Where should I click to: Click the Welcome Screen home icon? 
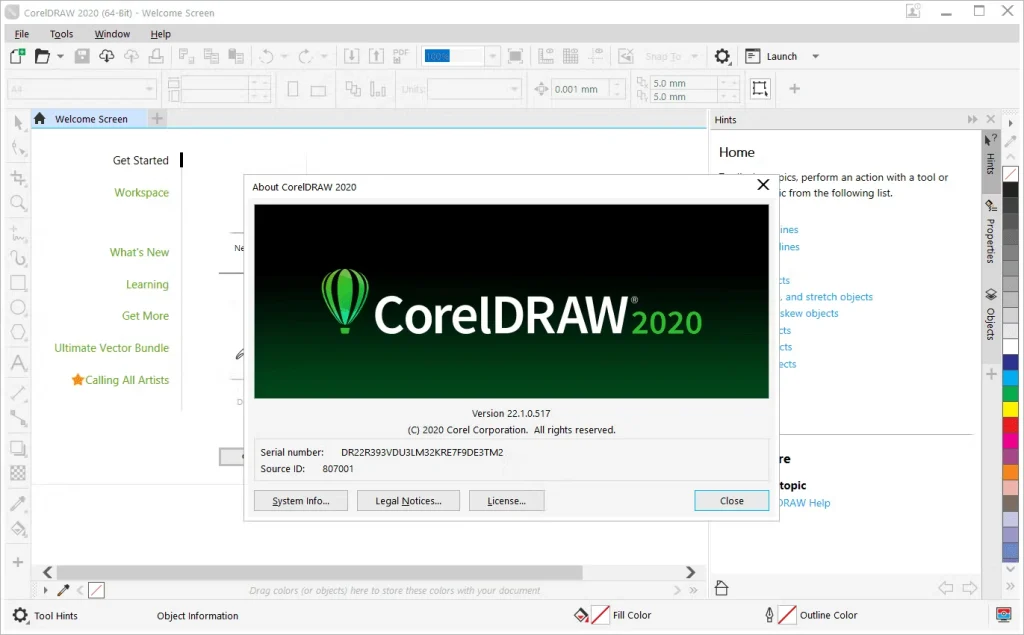click(40, 119)
